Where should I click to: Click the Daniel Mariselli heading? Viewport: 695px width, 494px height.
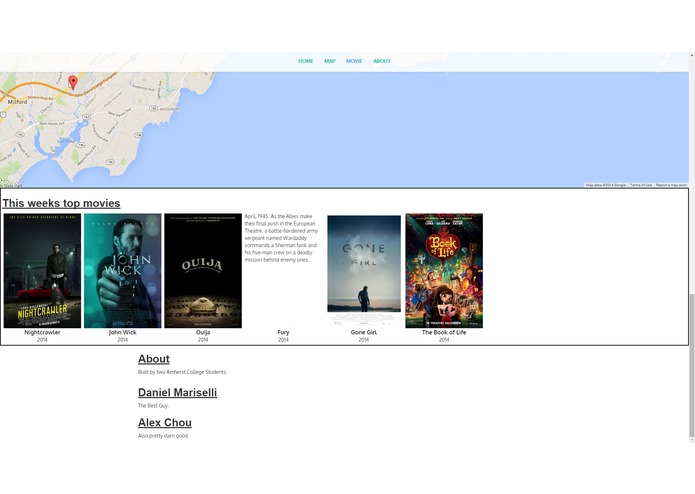pyautogui.click(x=177, y=393)
